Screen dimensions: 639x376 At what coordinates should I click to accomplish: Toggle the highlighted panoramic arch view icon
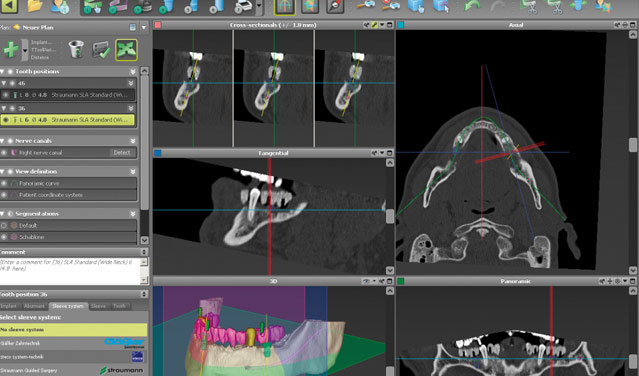tap(284, 7)
